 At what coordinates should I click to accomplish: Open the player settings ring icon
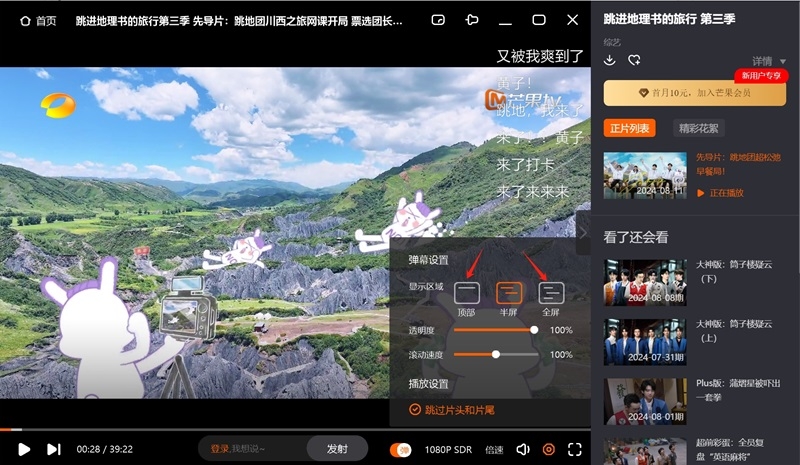click(x=548, y=449)
